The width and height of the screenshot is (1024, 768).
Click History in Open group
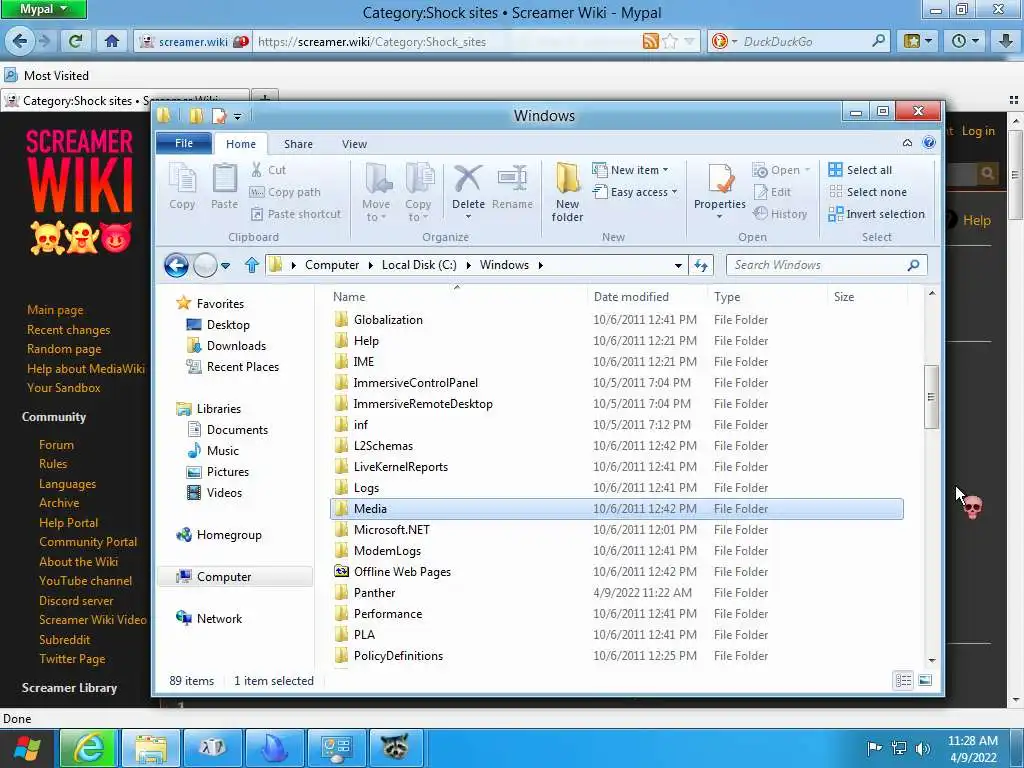[x=780, y=214]
